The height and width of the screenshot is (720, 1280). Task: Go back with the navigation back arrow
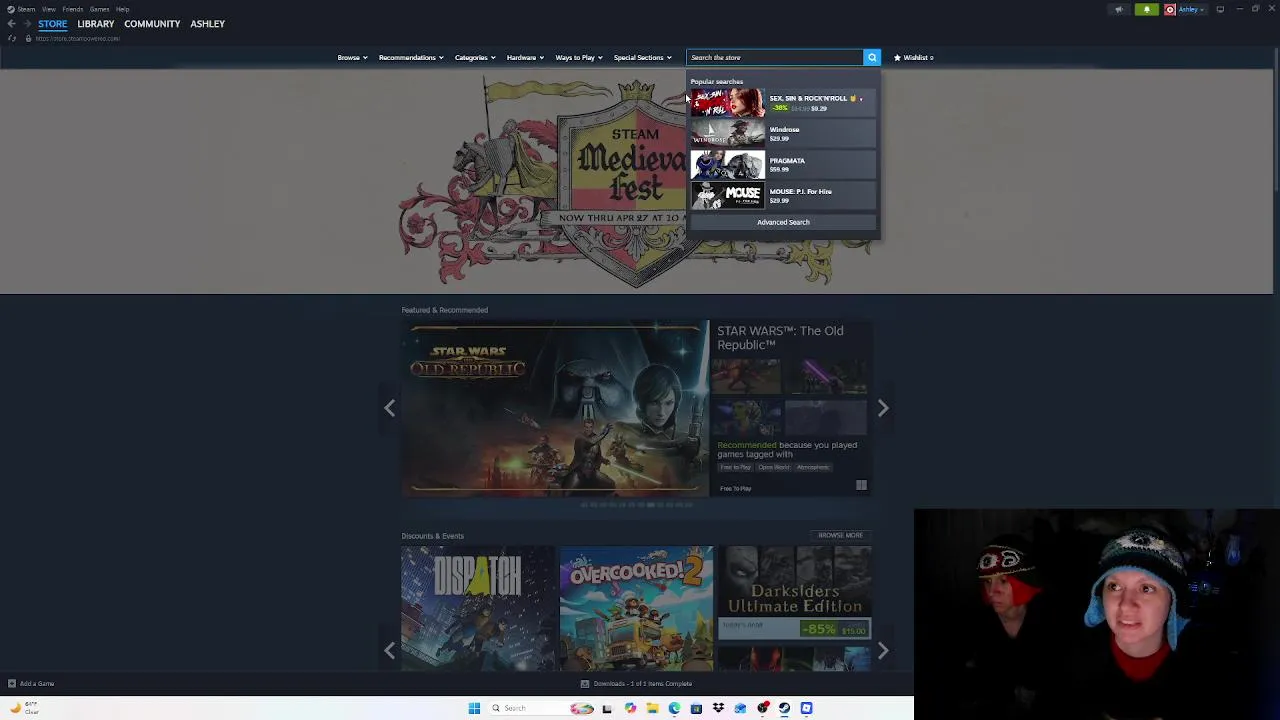pos(11,23)
